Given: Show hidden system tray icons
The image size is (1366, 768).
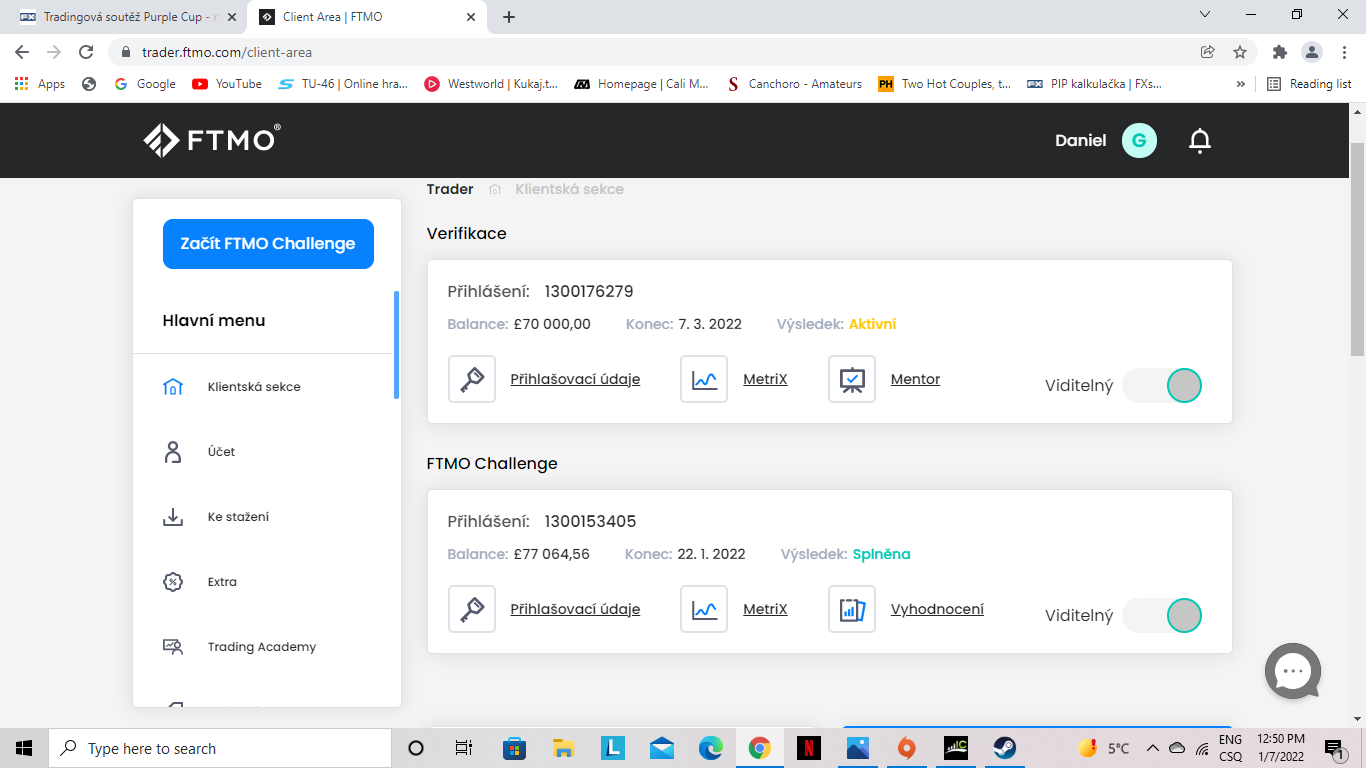Looking at the screenshot, I should [1152, 748].
